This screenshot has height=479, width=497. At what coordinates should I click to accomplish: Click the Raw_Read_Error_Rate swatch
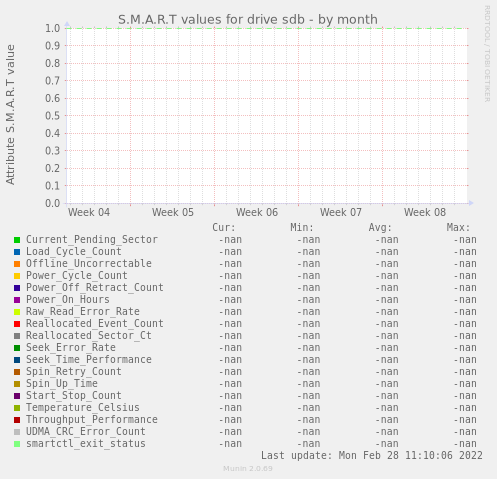coord(17,312)
